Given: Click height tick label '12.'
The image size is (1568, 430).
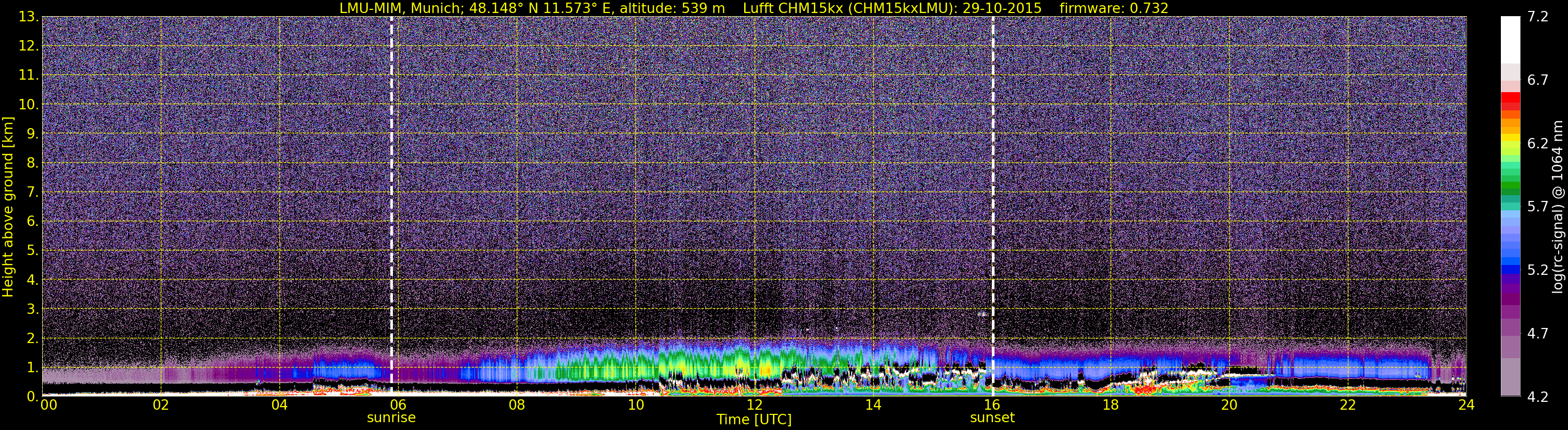Looking at the screenshot, I should (29, 46).
